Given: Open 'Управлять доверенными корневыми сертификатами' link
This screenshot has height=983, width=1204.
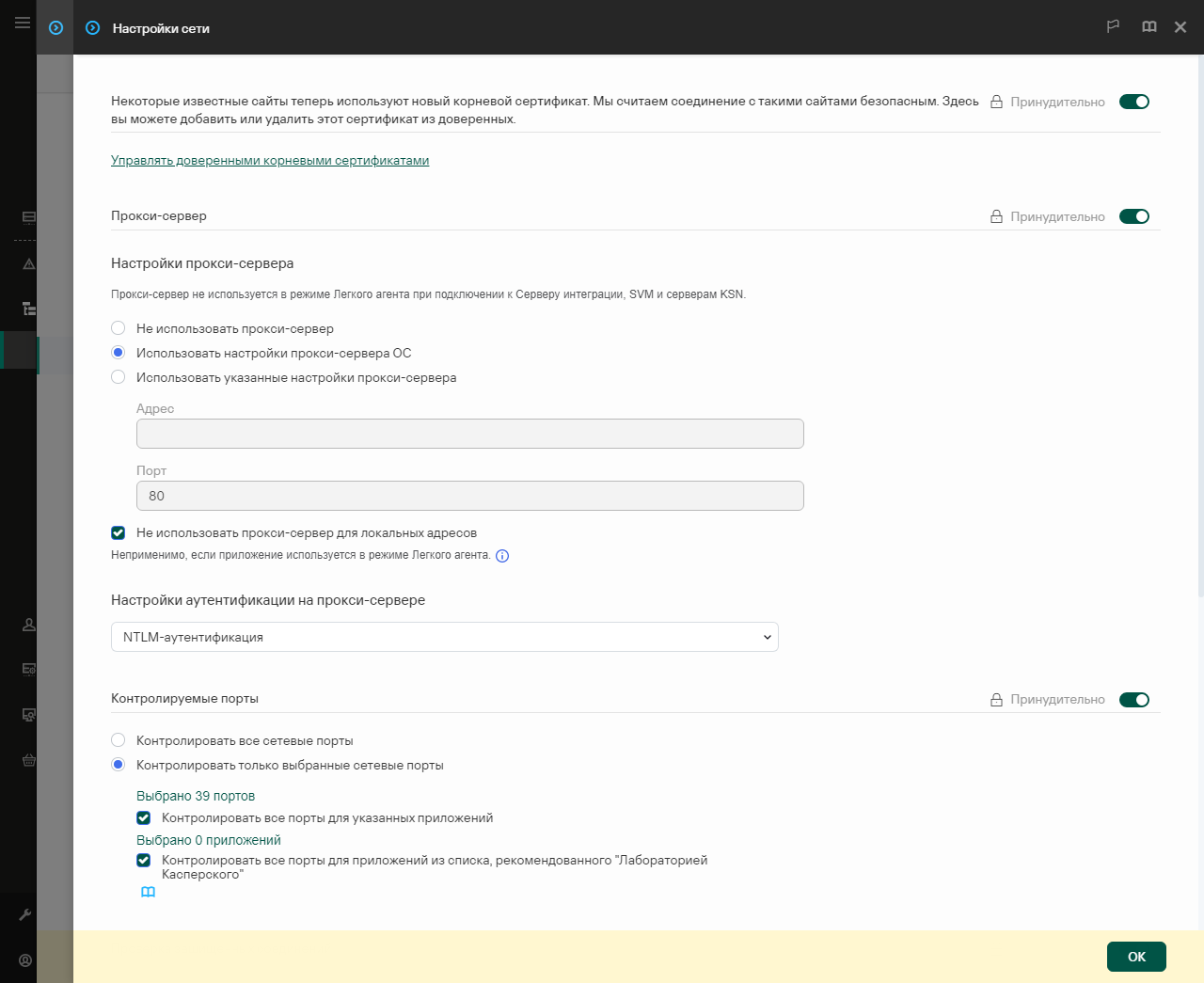Looking at the screenshot, I should 270,161.
